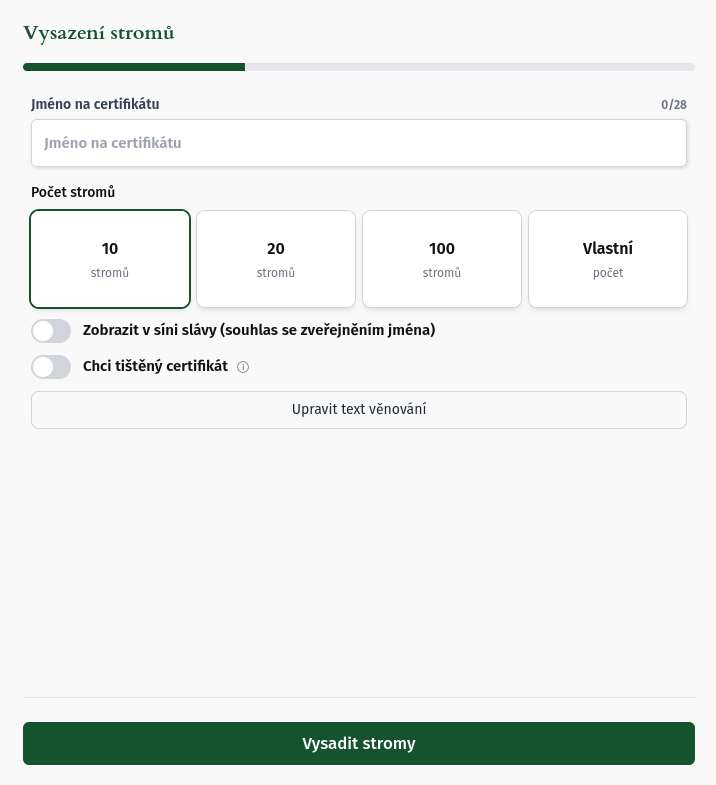
Task: Enable the hall of fame display toggle
Action: pos(51,331)
